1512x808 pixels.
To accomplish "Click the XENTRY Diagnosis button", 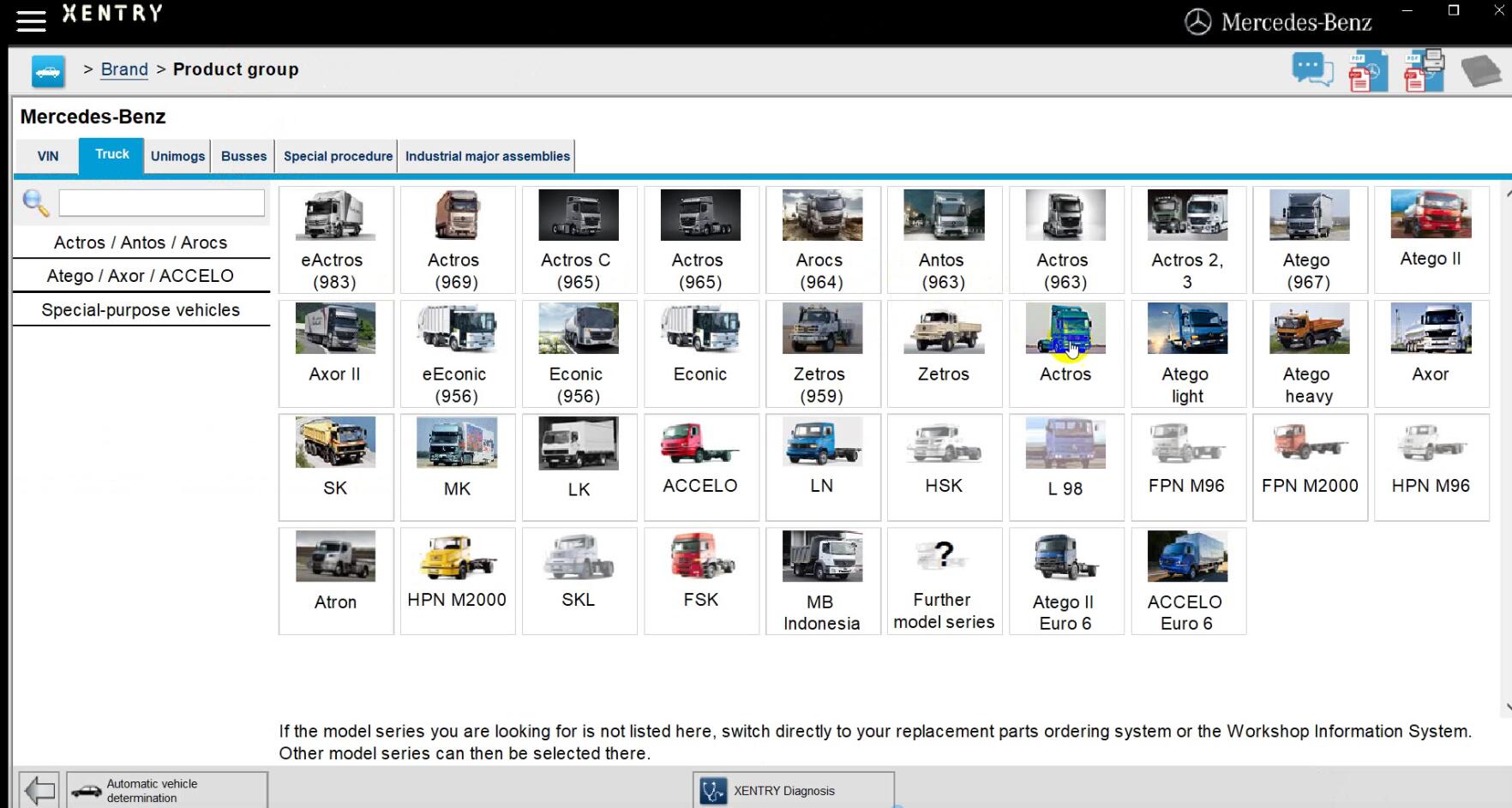I will tap(794, 790).
